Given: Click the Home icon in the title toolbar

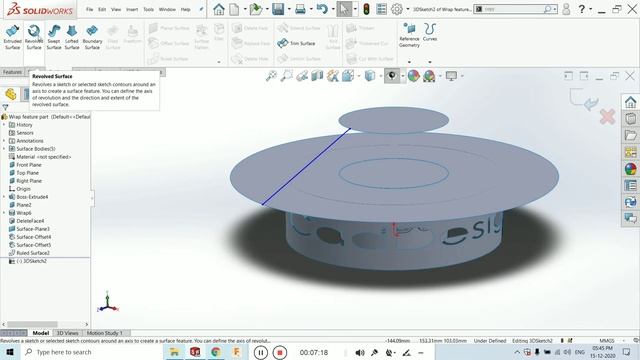Looking at the screenshot, I should pos(219,9).
